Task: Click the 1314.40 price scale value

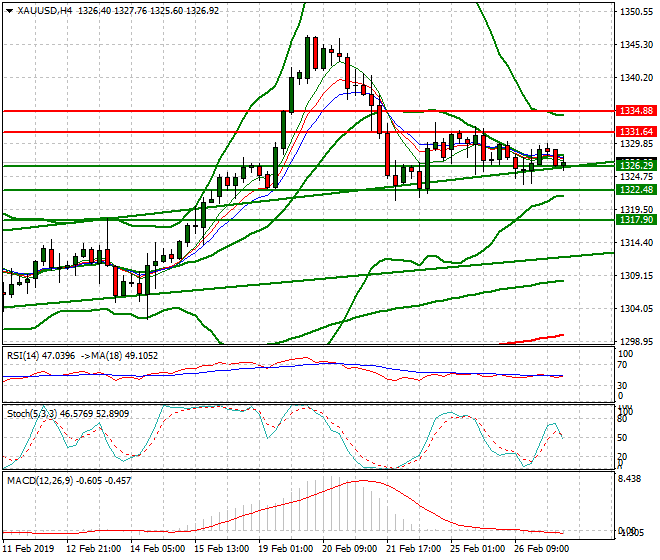Action: click(637, 243)
